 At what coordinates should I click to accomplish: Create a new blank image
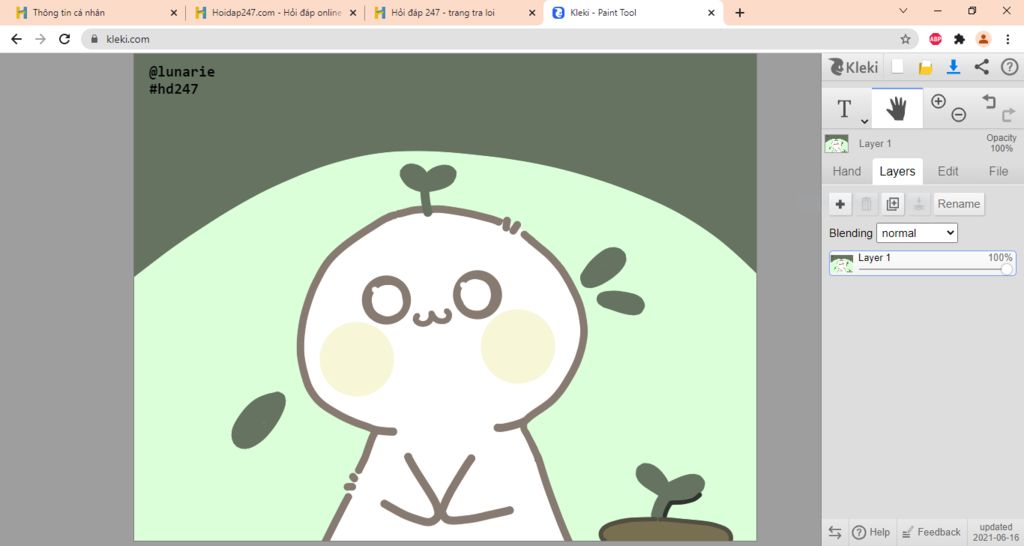coord(898,67)
